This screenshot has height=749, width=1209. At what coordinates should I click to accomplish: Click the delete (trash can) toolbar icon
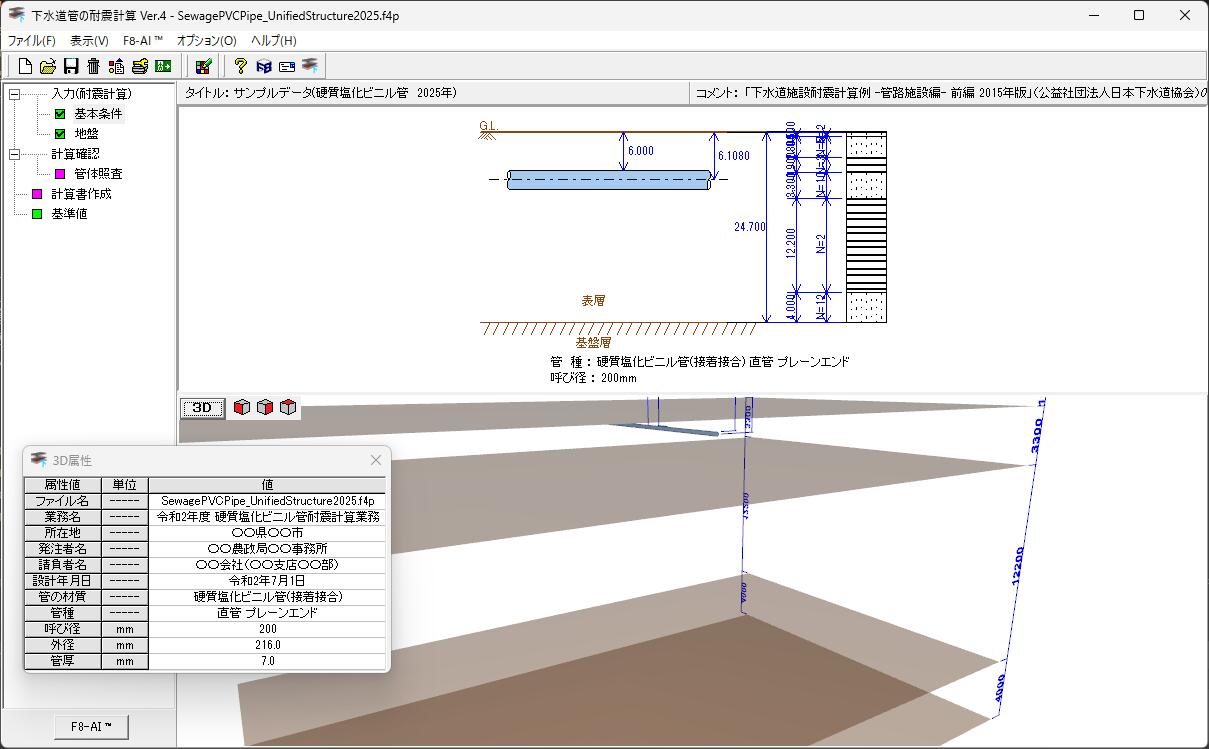tap(92, 65)
